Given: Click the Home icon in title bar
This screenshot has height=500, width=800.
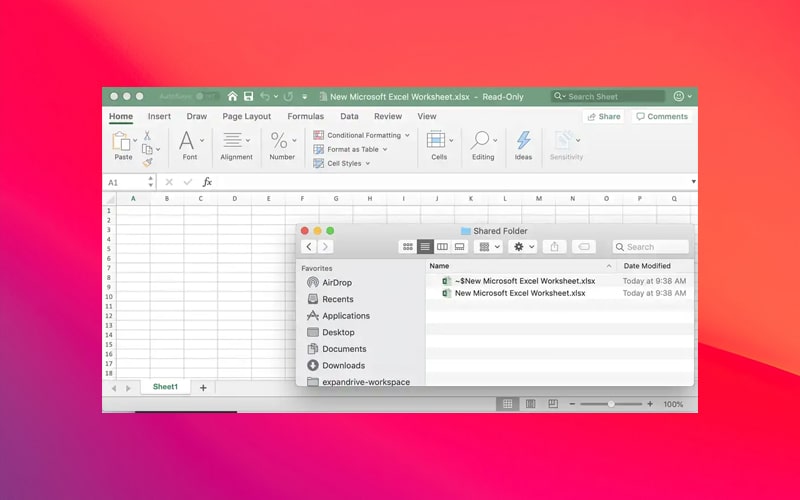Looking at the screenshot, I should pyautogui.click(x=232, y=97).
